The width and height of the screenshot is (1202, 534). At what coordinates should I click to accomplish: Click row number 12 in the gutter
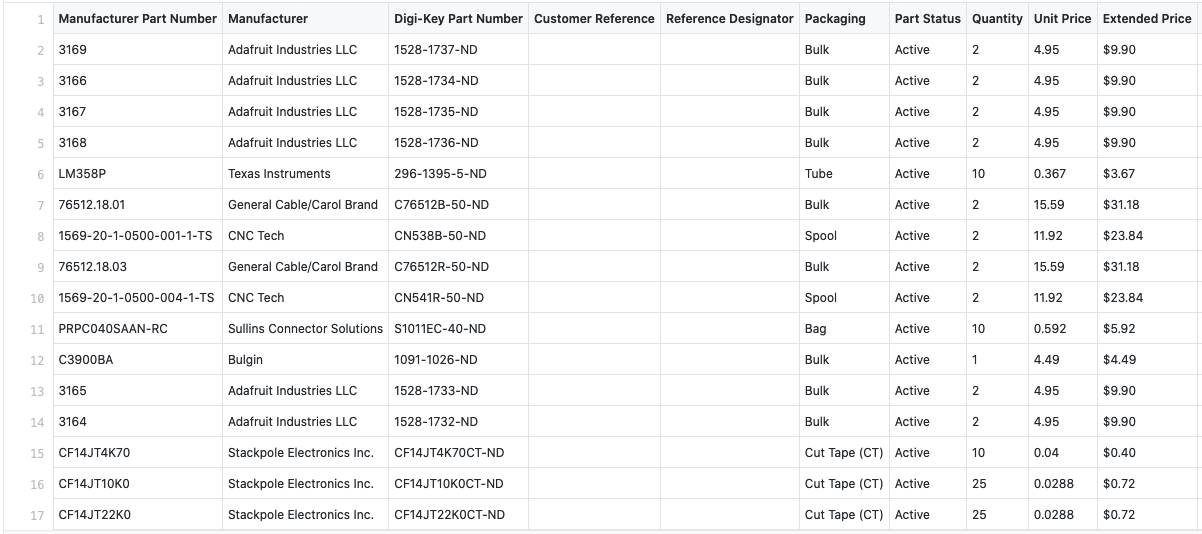coord(38,360)
